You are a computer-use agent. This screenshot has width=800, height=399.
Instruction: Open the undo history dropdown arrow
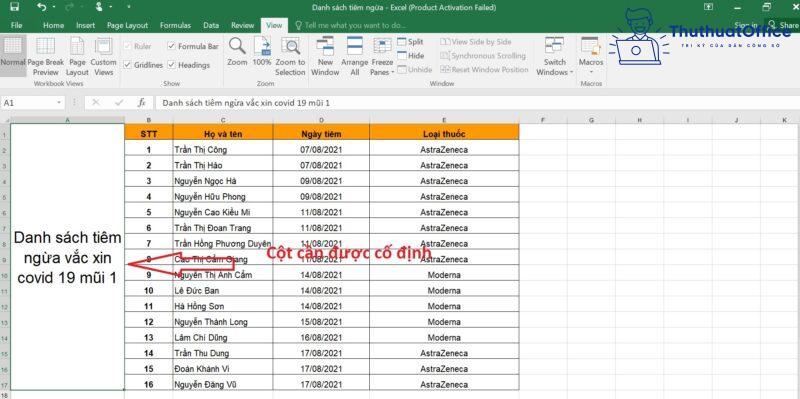tap(53, 7)
